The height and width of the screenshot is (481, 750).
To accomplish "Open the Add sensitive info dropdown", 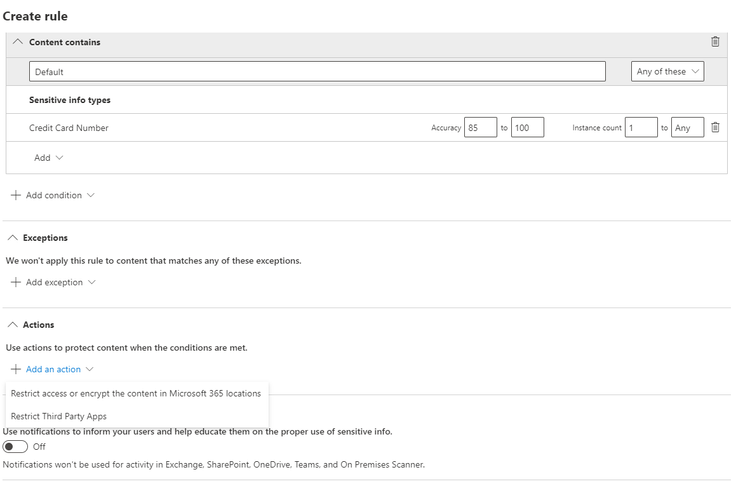I will 48,158.
